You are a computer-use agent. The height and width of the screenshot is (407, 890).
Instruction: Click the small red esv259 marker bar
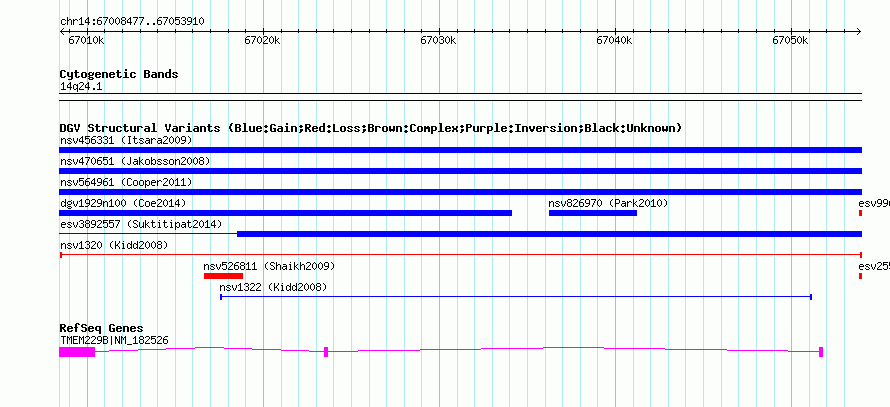tap(860, 276)
